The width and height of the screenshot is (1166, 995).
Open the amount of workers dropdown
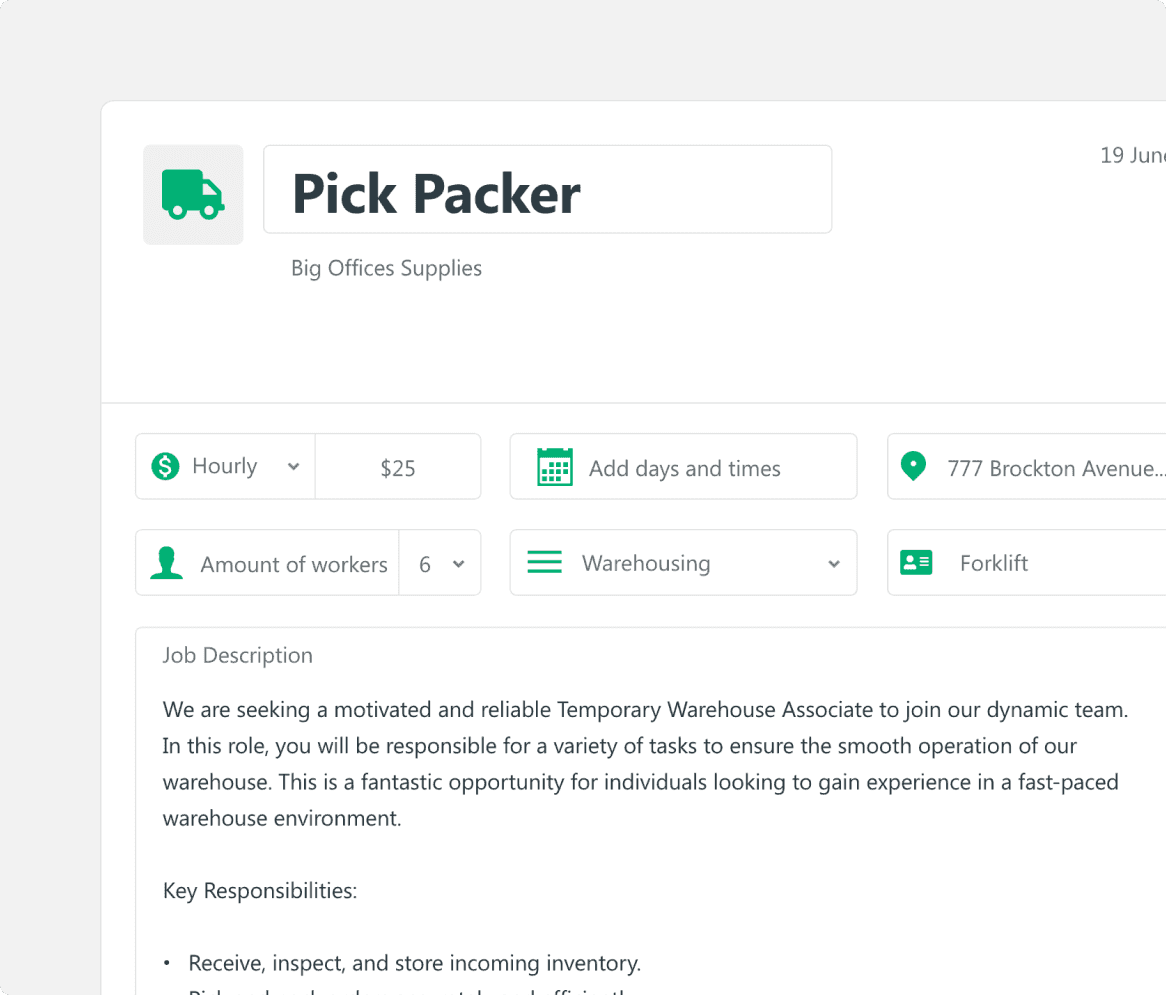point(440,564)
